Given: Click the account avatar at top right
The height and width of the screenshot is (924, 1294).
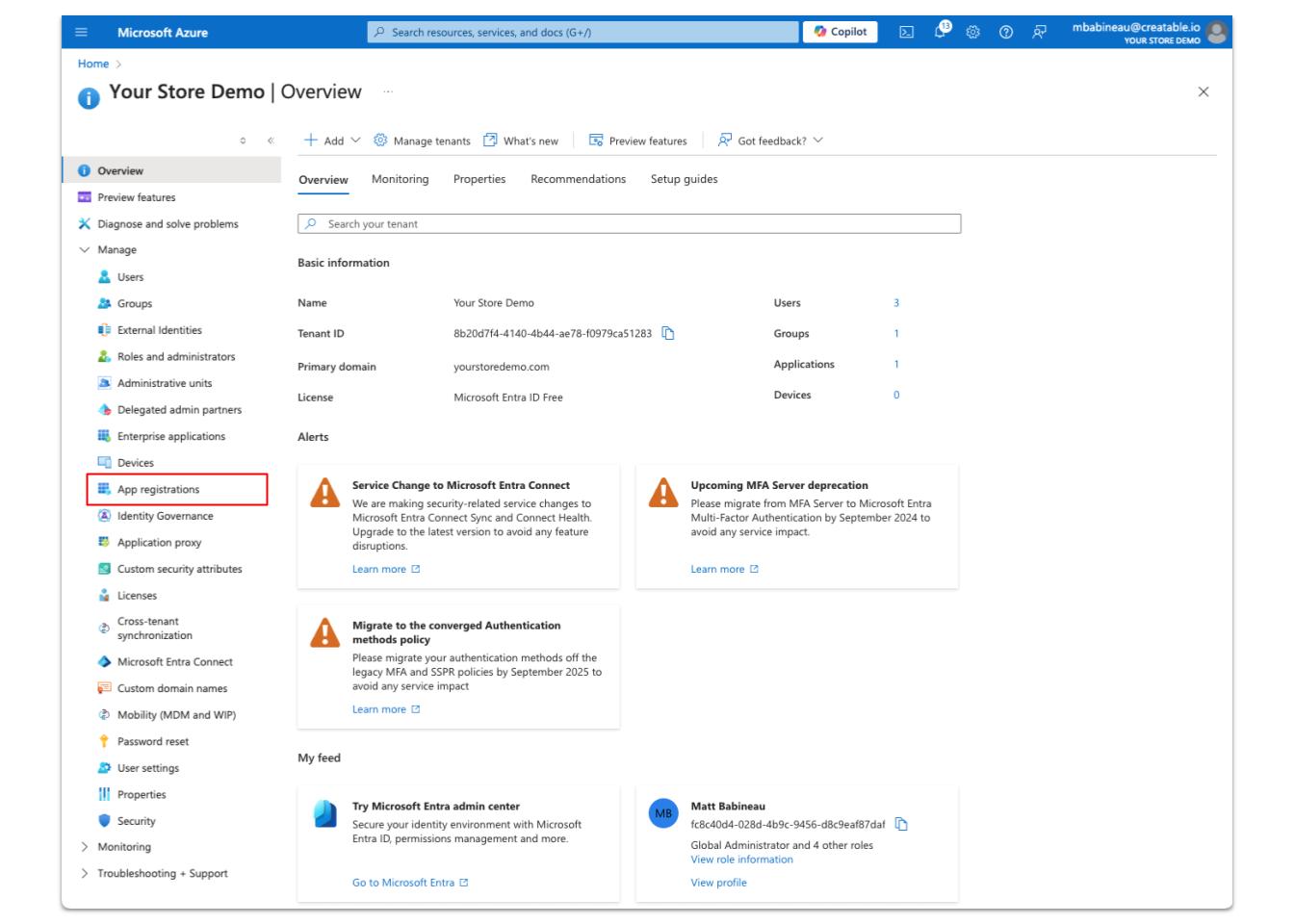Looking at the screenshot, I should 1217,32.
